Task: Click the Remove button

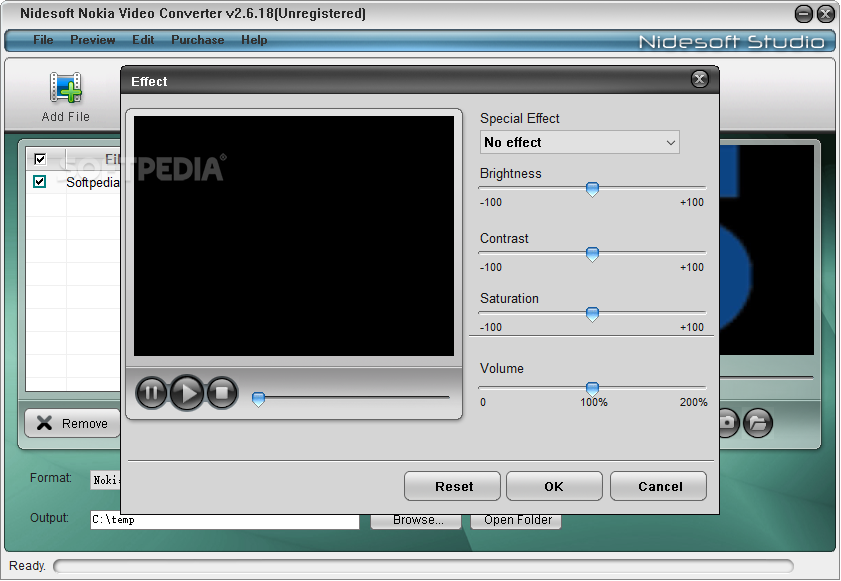Action: point(72,423)
